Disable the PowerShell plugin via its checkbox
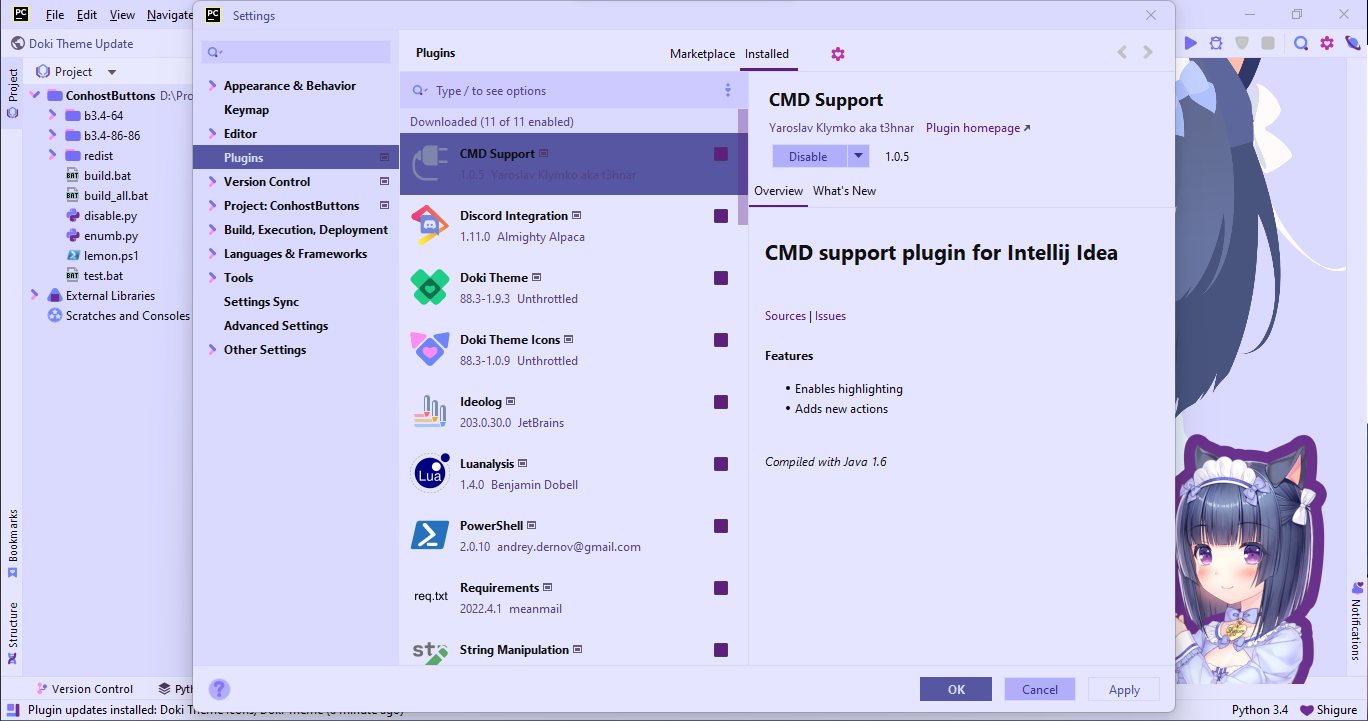This screenshot has height=721, width=1368. coord(721,525)
